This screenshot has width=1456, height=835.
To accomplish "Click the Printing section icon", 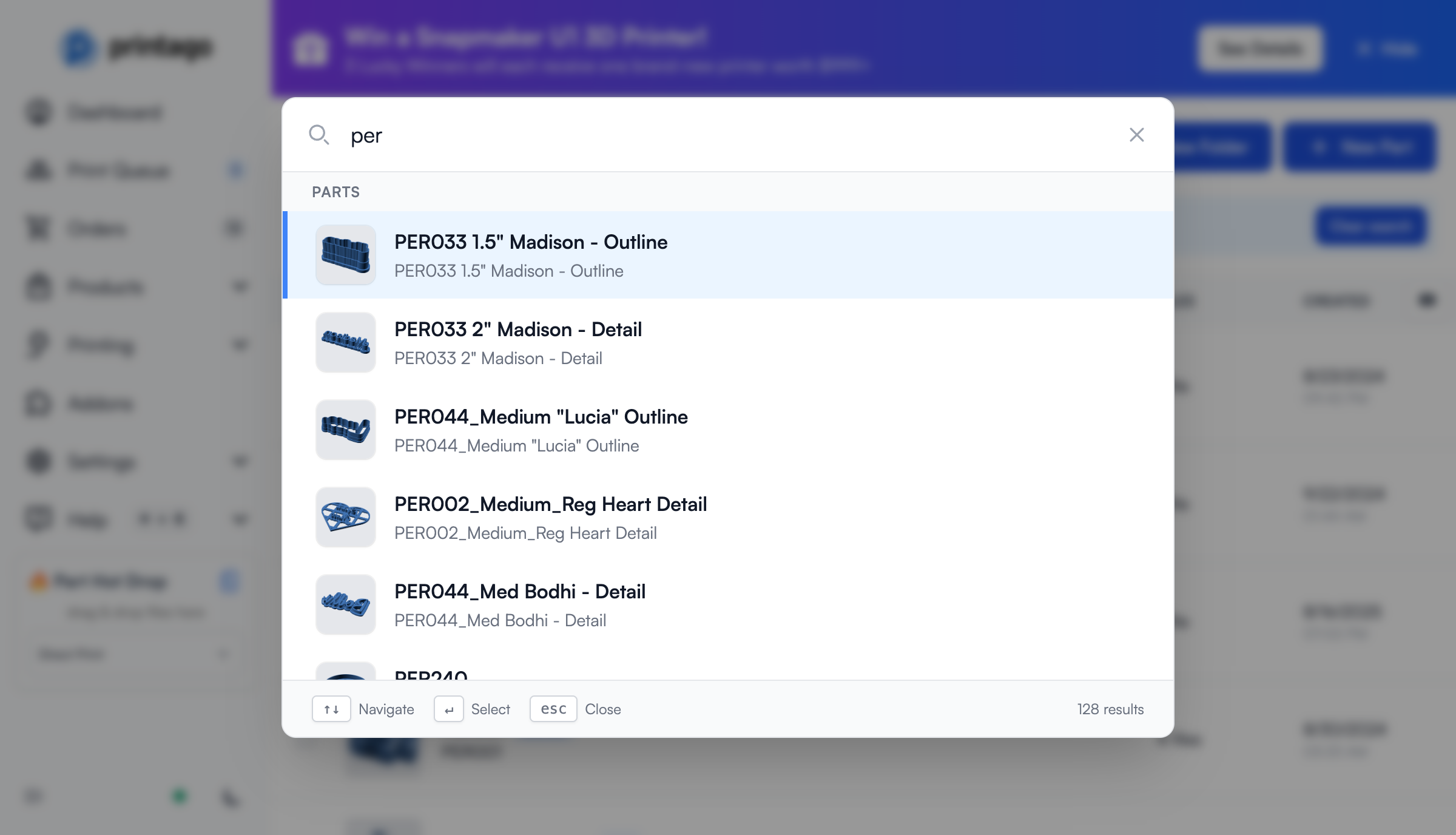I will (x=38, y=345).
